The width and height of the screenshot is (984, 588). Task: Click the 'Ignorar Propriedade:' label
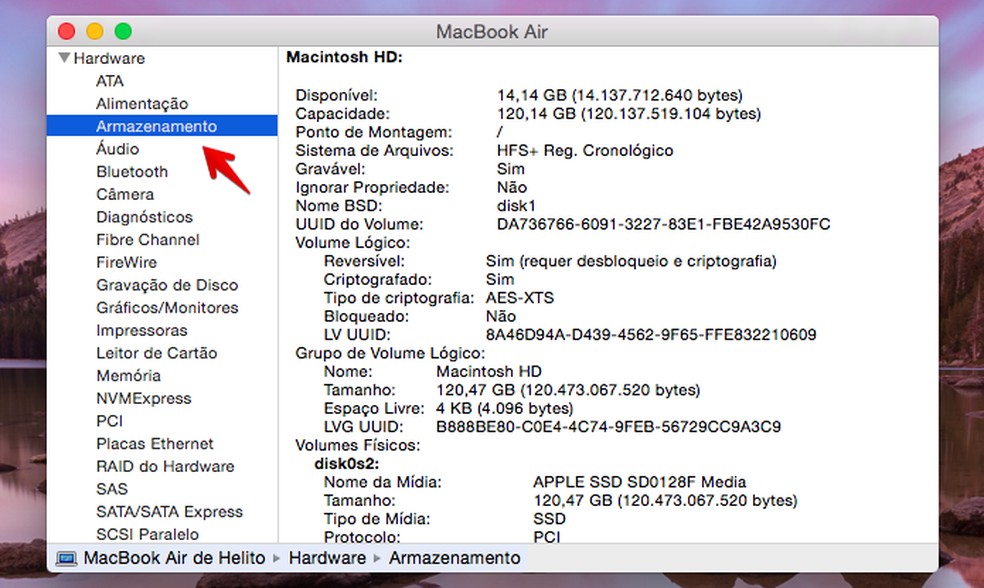tap(373, 188)
